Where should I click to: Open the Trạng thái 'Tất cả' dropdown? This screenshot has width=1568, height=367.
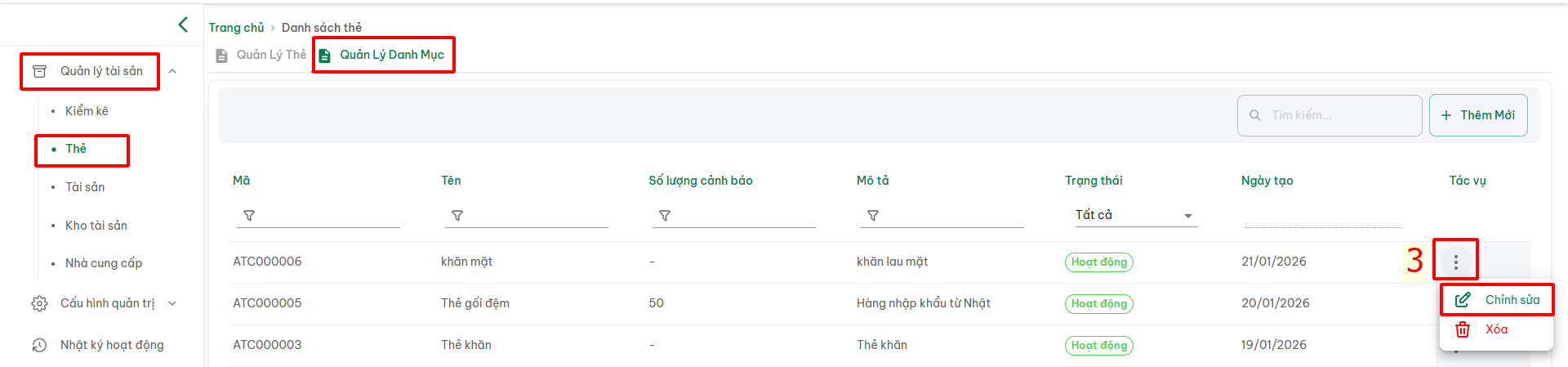[1134, 215]
